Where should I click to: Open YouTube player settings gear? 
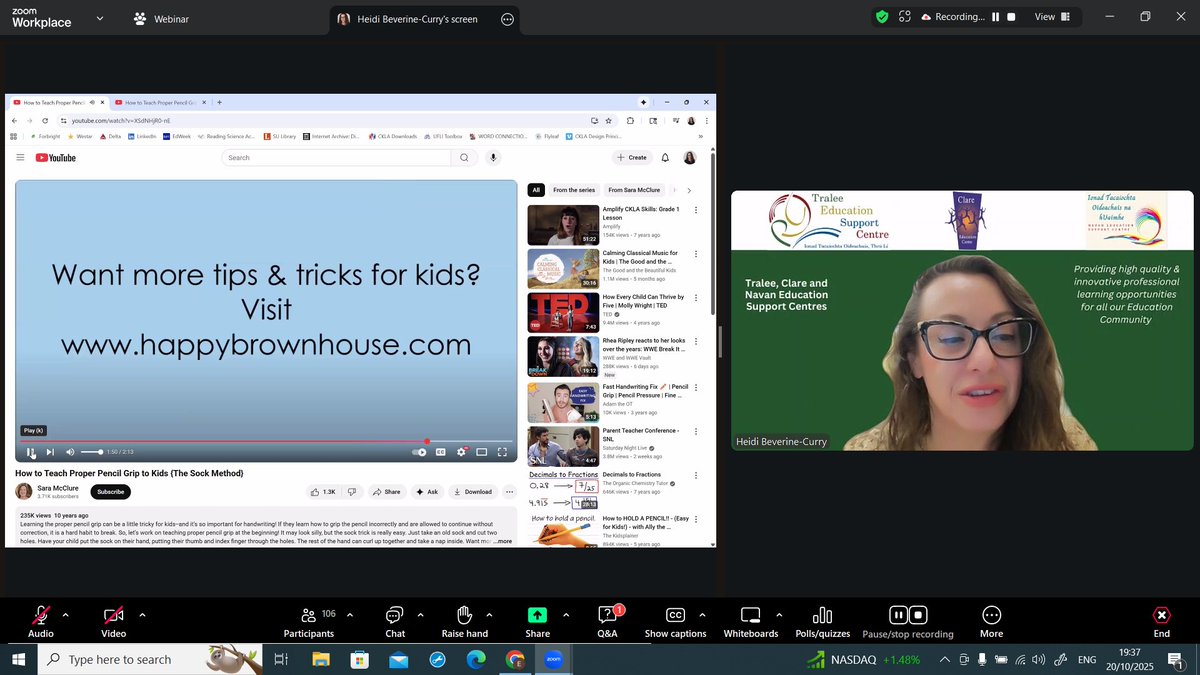[x=461, y=452]
